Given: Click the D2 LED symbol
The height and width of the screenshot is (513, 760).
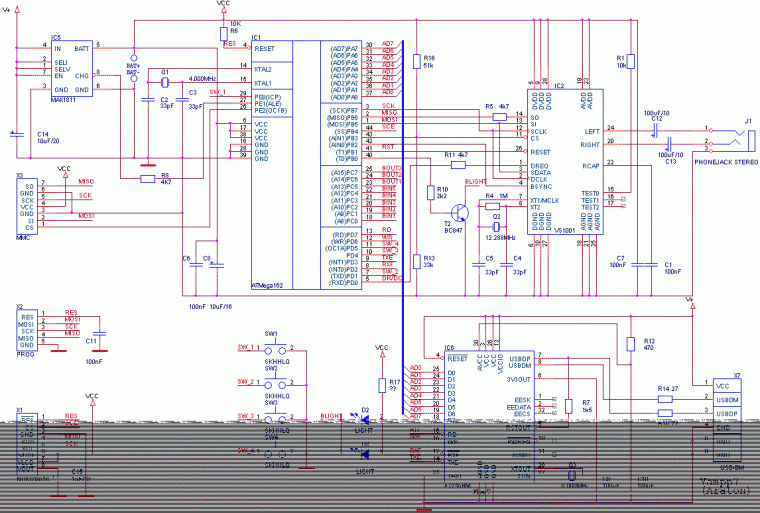Looking at the screenshot, I should click(364, 419).
